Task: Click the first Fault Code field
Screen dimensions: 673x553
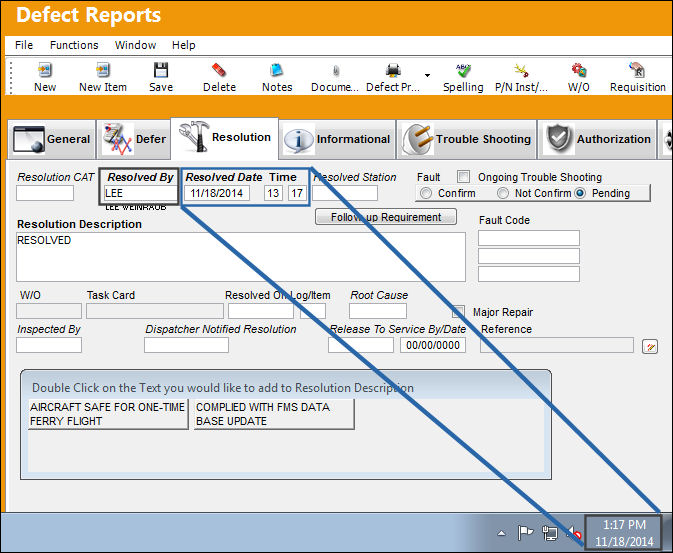Action: 529,238
